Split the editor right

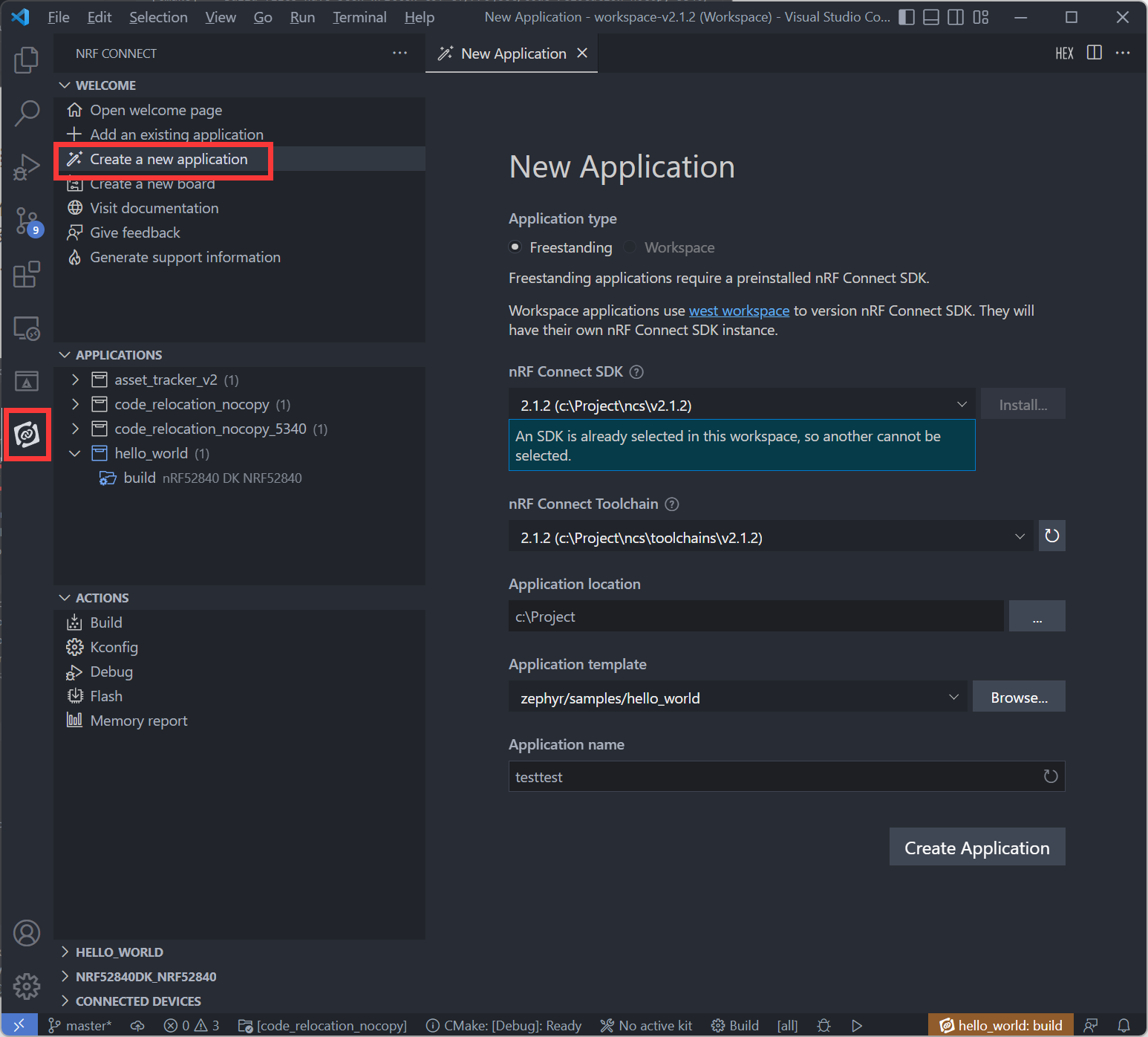(1095, 53)
